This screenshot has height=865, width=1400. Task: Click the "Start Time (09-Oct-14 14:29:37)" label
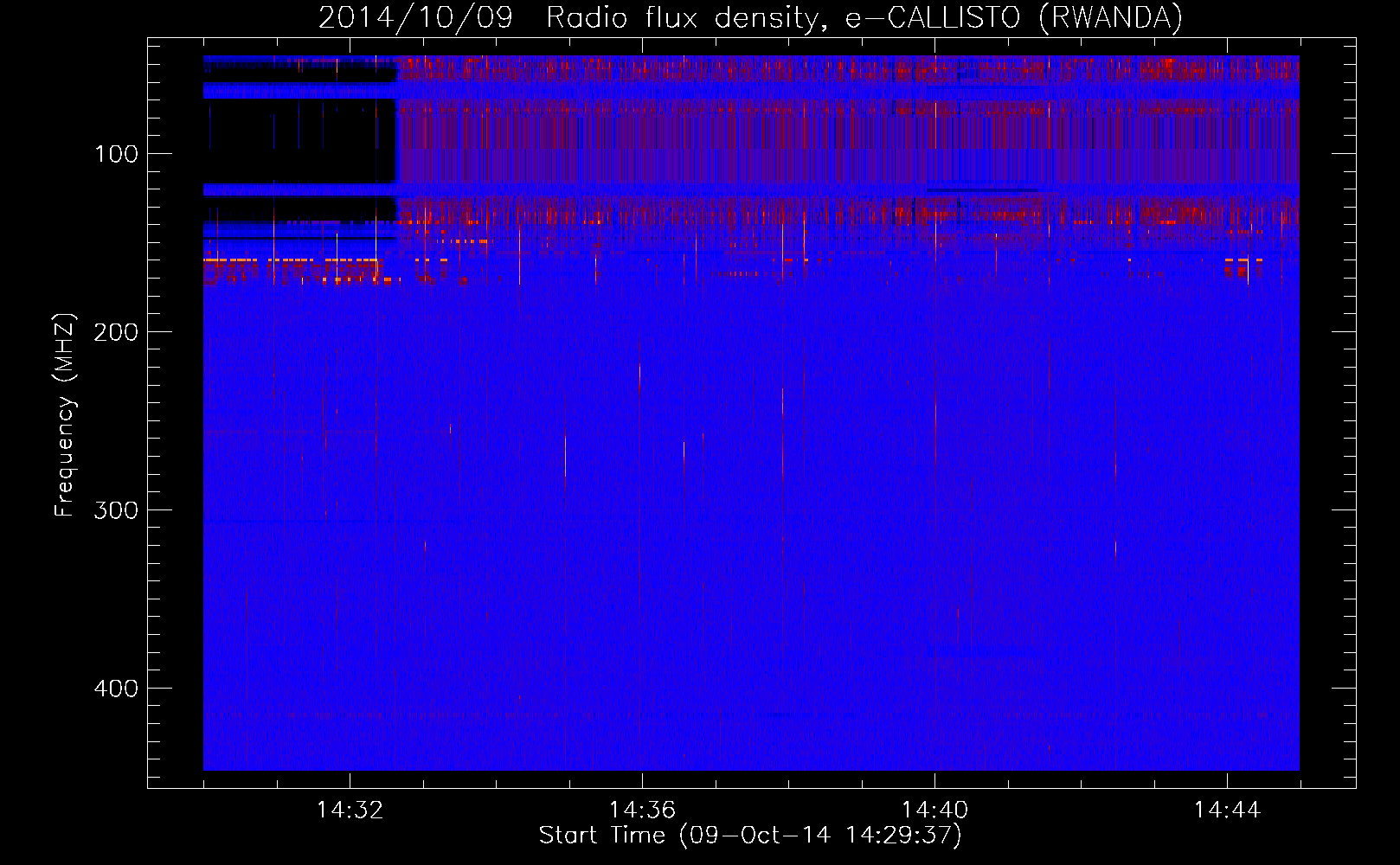(750, 836)
